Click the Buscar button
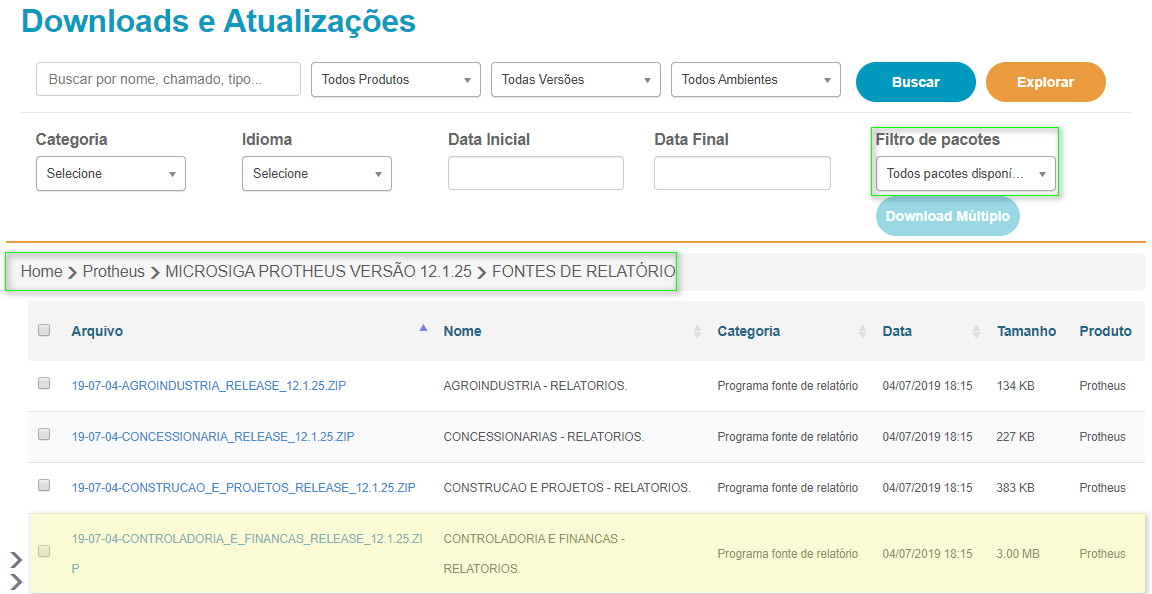 pyautogui.click(x=915, y=82)
